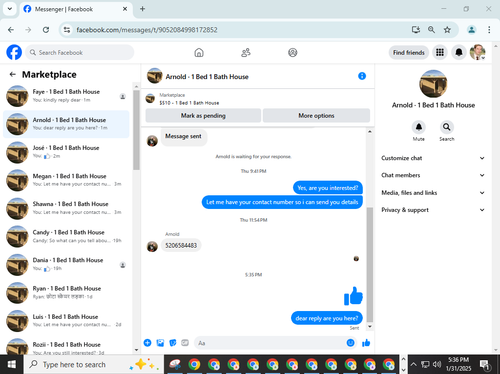Go to the Home feed icon
This screenshot has height=374, width=500.
coord(199,53)
